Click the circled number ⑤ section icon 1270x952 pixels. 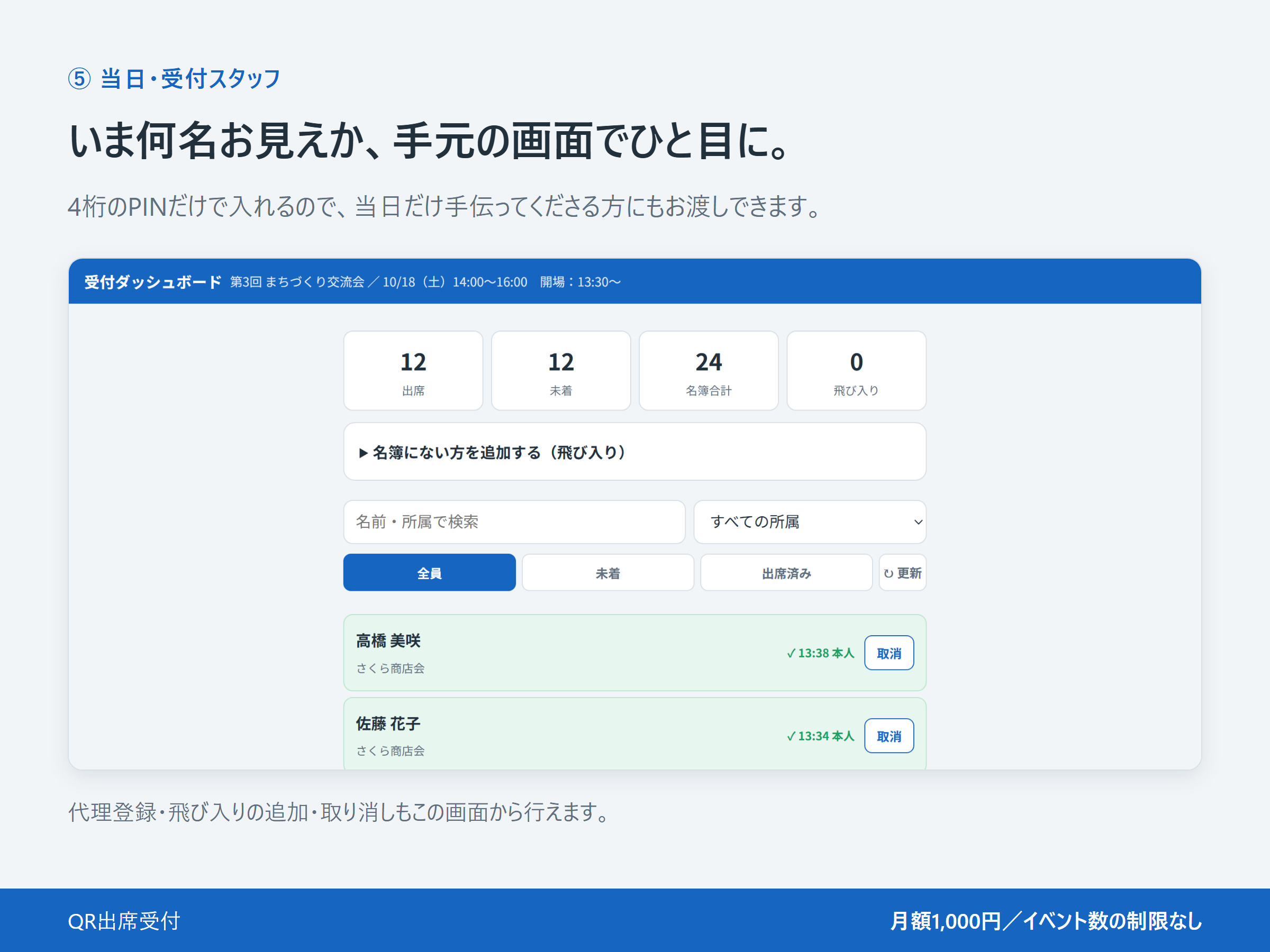(x=79, y=79)
